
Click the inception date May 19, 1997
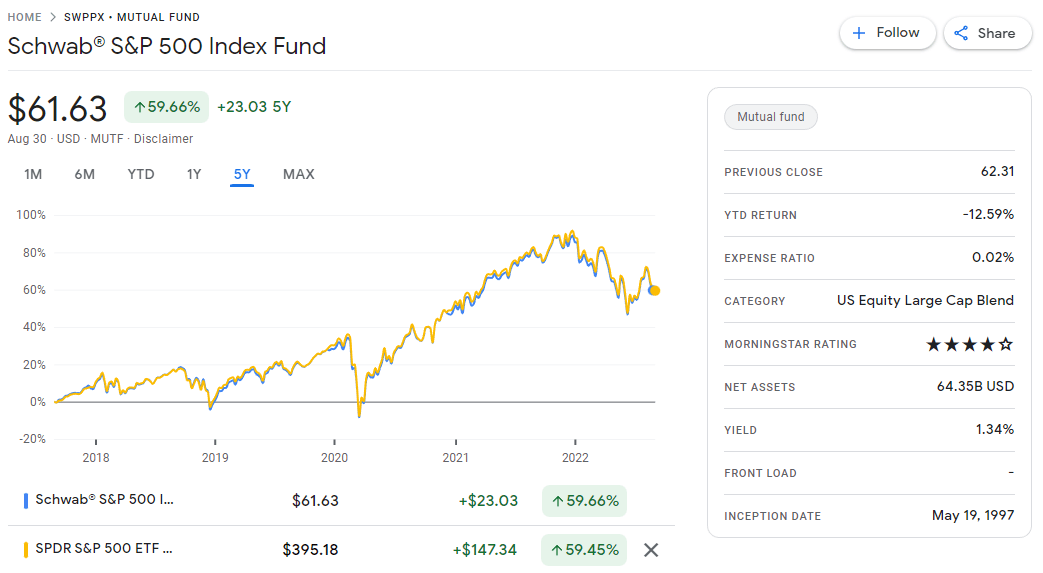click(972, 515)
